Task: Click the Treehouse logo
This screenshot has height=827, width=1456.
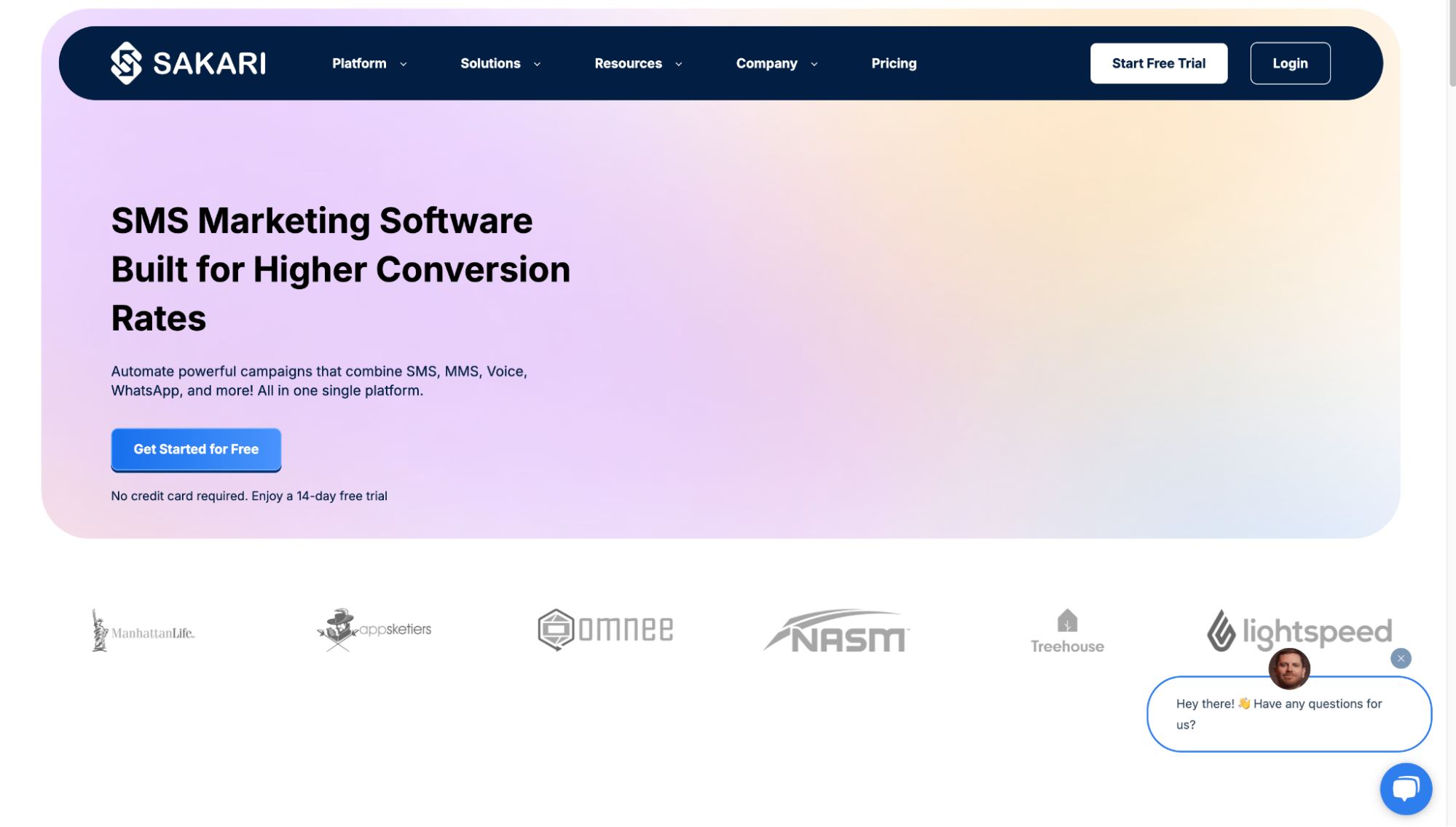Action: point(1067,631)
